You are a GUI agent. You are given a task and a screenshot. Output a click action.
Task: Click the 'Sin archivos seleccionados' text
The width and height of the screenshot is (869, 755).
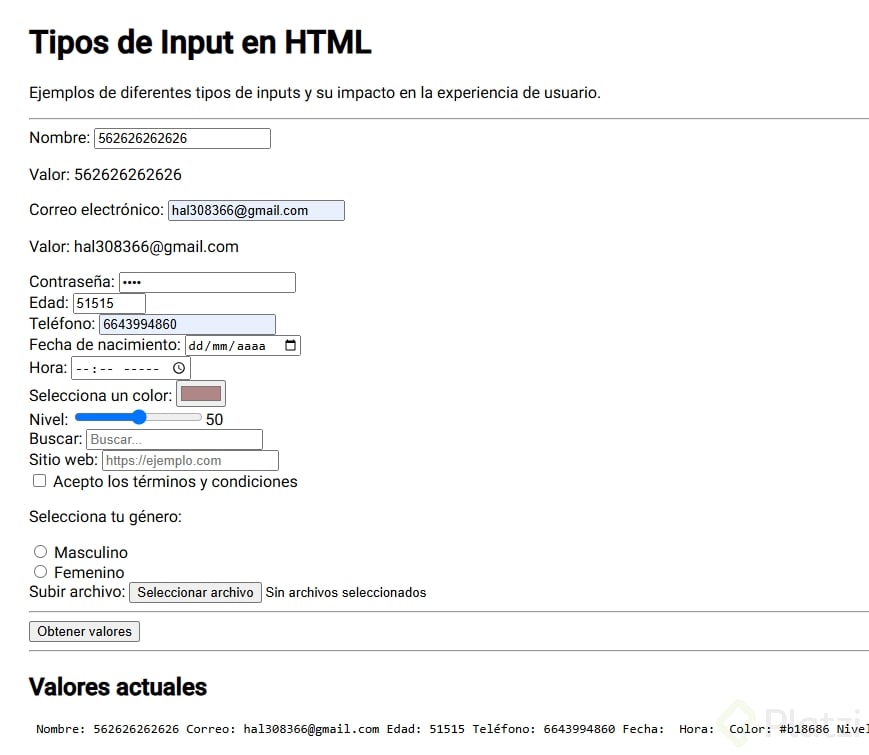[346, 593]
